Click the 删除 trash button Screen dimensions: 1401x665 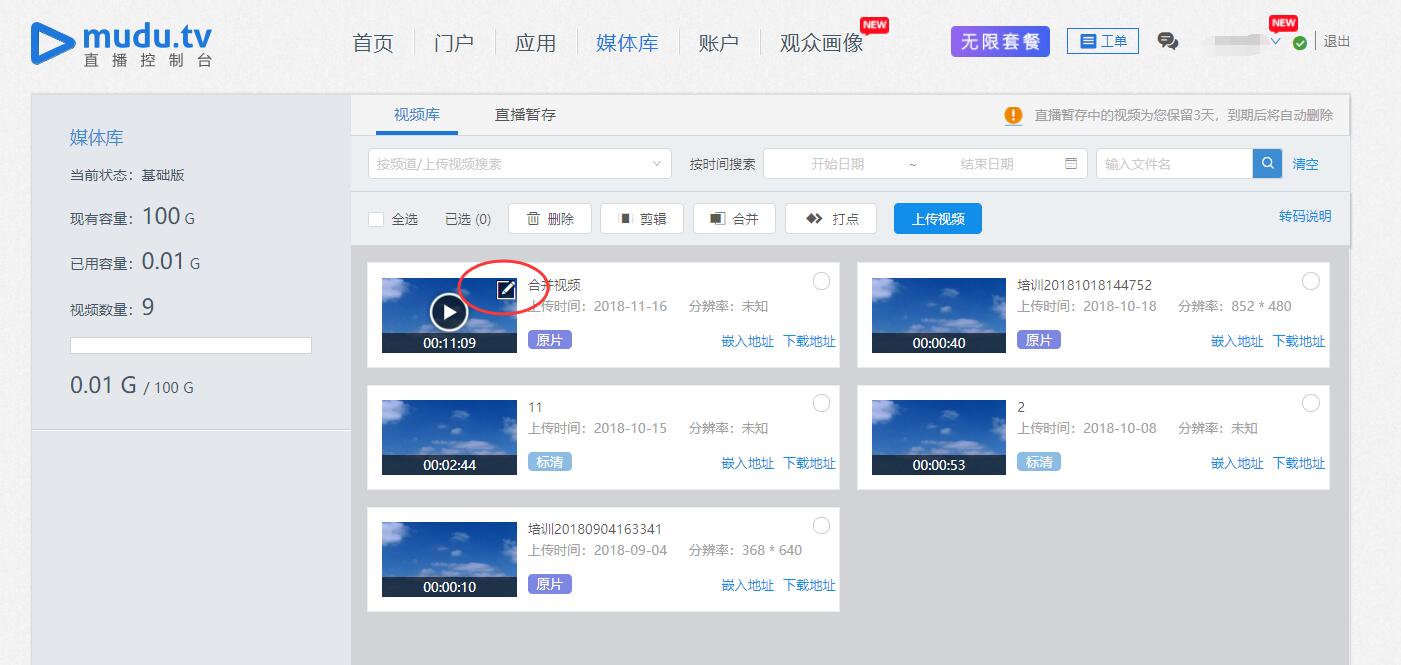click(550, 218)
